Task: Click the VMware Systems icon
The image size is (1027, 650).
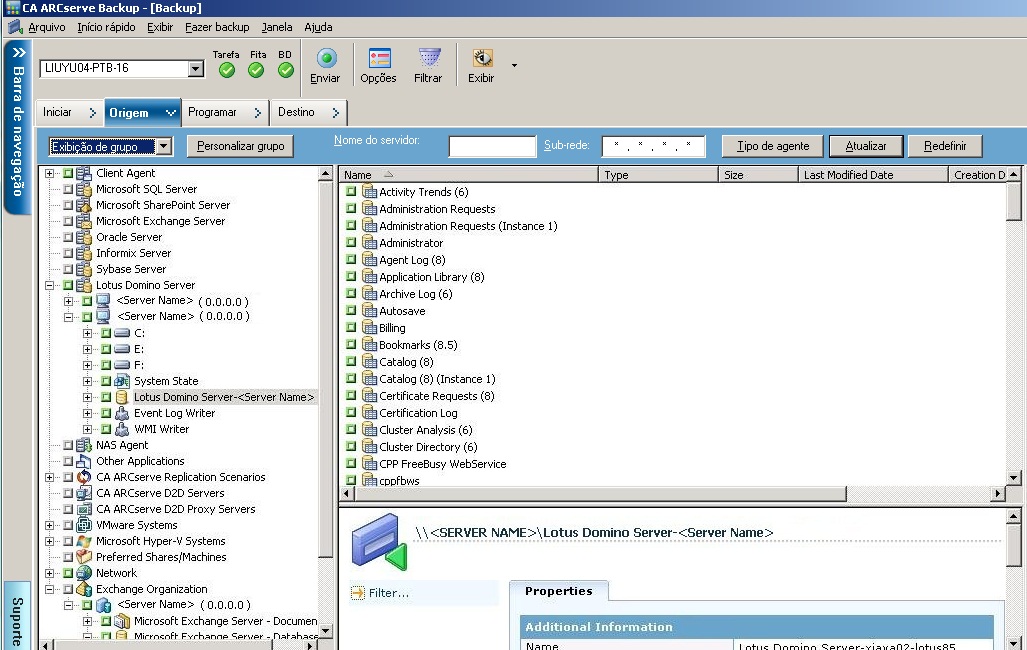Action: (84, 525)
